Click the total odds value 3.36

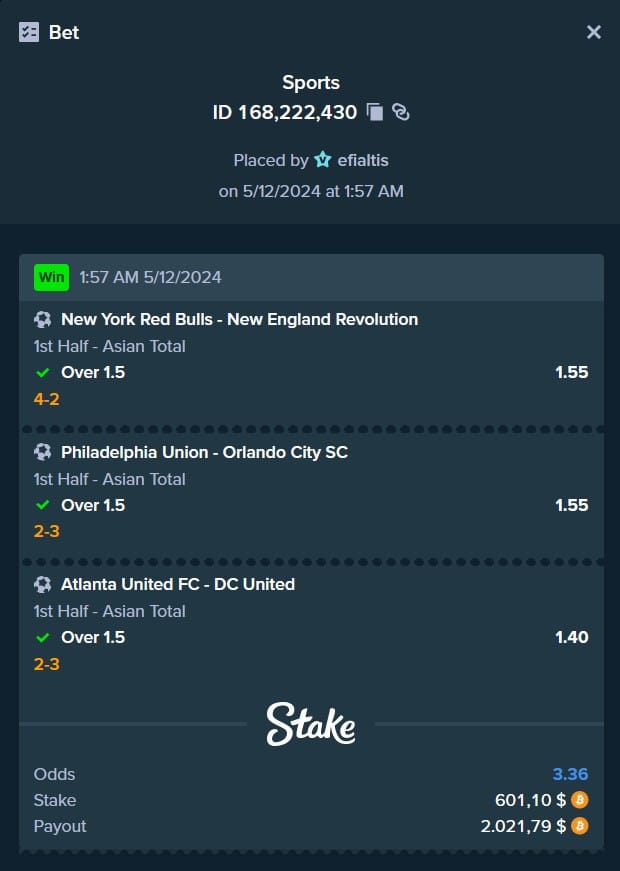point(570,774)
